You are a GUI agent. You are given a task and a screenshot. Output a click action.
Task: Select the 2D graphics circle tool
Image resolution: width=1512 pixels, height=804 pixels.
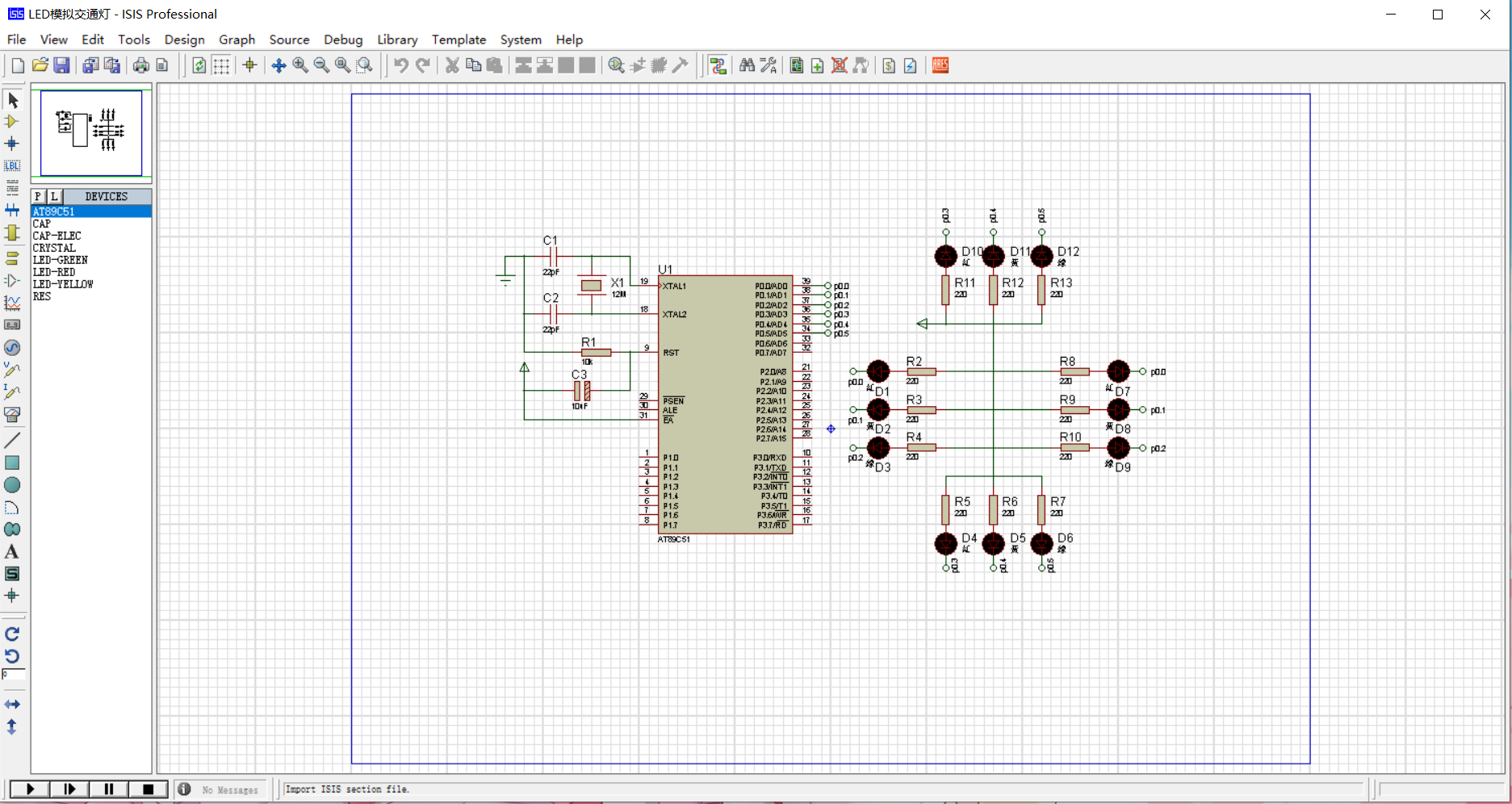coord(12,485)
